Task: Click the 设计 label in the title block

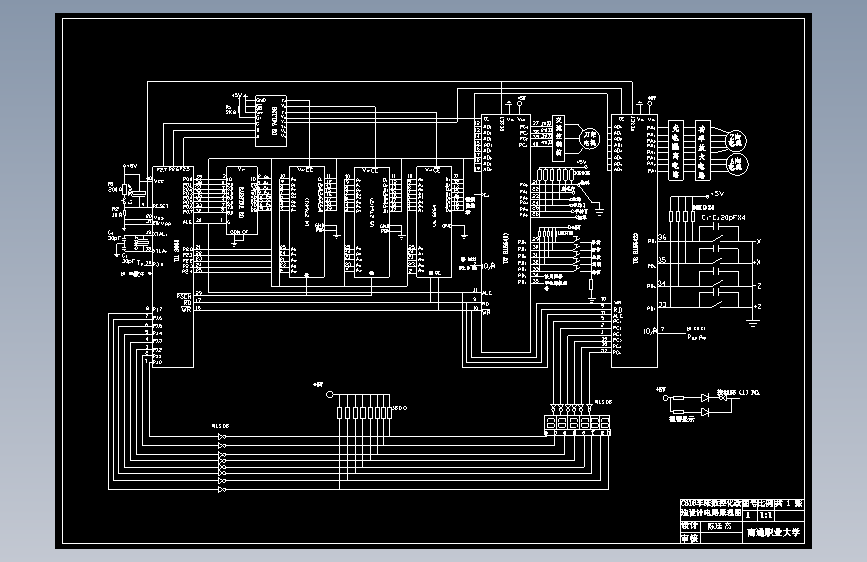Action: pos(690,526)
